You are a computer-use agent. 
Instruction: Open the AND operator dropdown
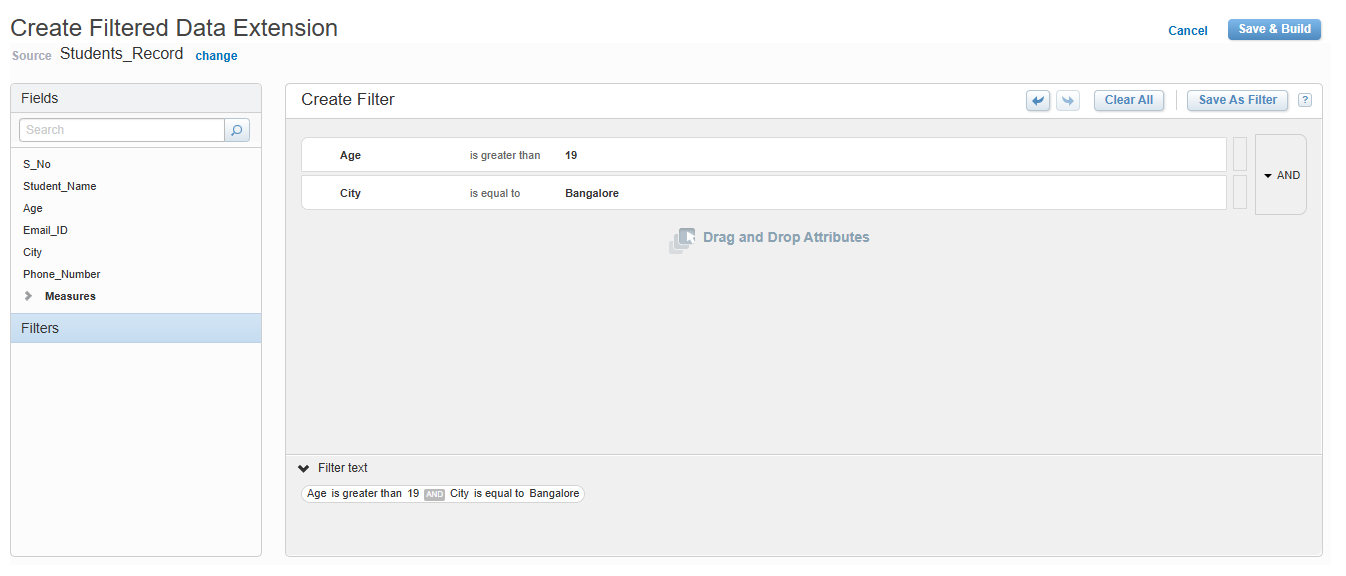coord(1280,175)
